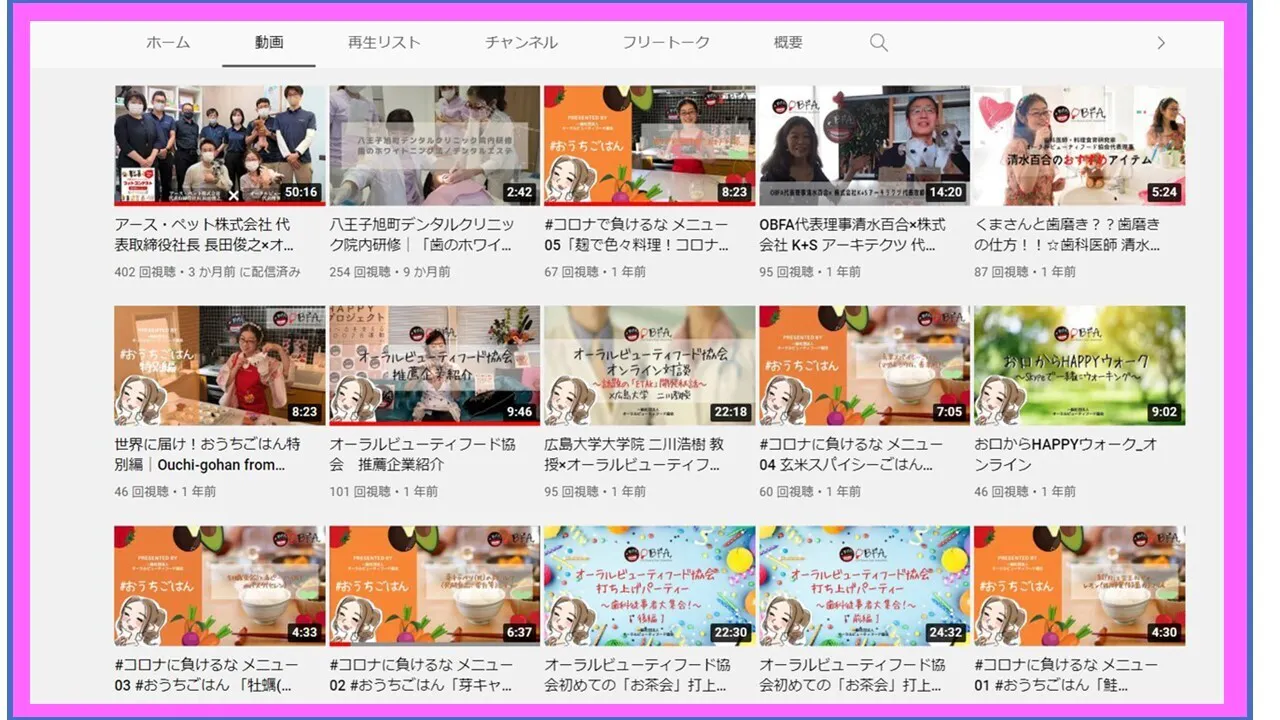Open title #コロナに負けるな メニュー04 玄米スパイシーごはん
The width and height of the screenshot is (1280, 720).
click(850, 454)
